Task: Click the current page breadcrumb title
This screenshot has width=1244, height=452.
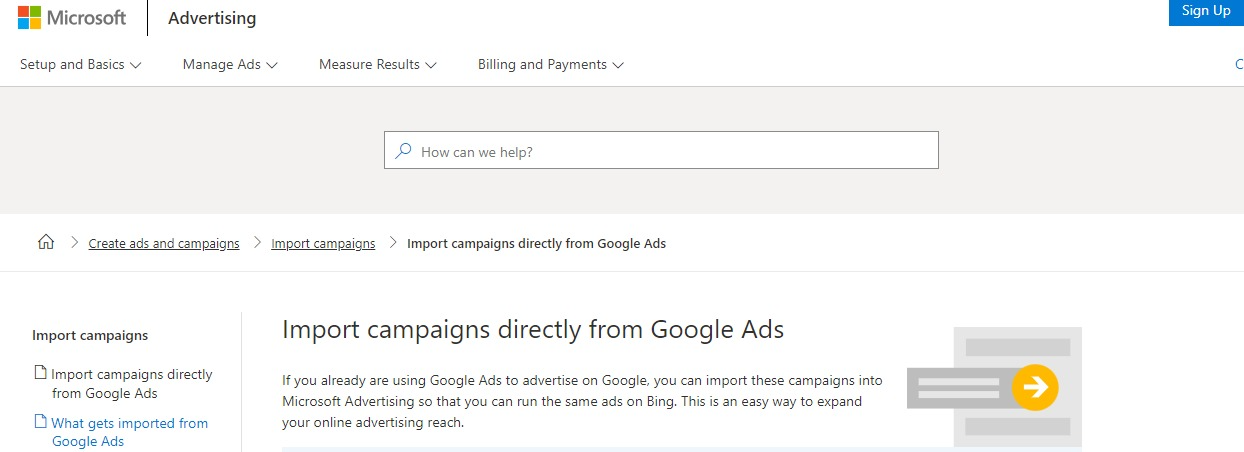Action: [536, 244]
